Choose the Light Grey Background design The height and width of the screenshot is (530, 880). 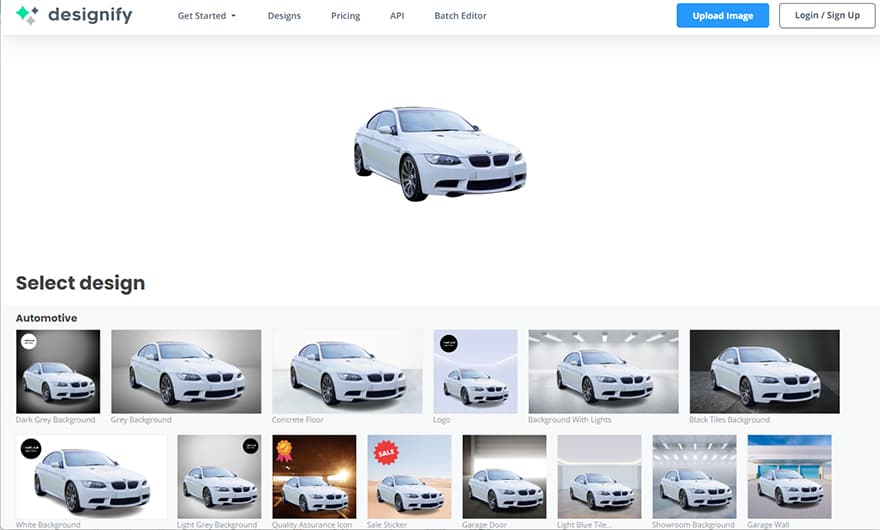219,477
